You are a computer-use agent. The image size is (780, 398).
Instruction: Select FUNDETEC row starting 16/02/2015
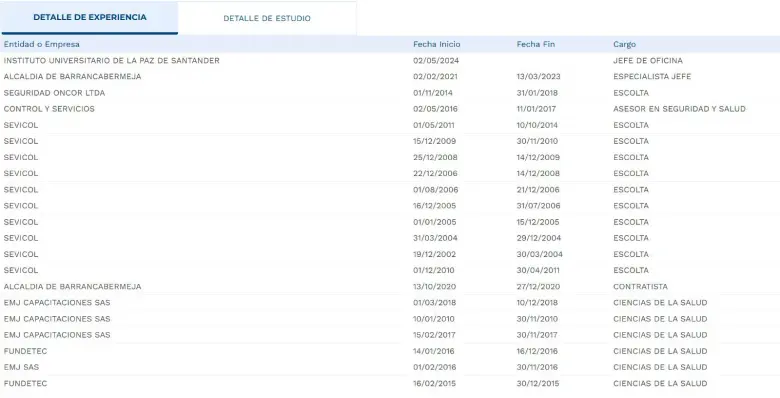(x=25, y=384)
